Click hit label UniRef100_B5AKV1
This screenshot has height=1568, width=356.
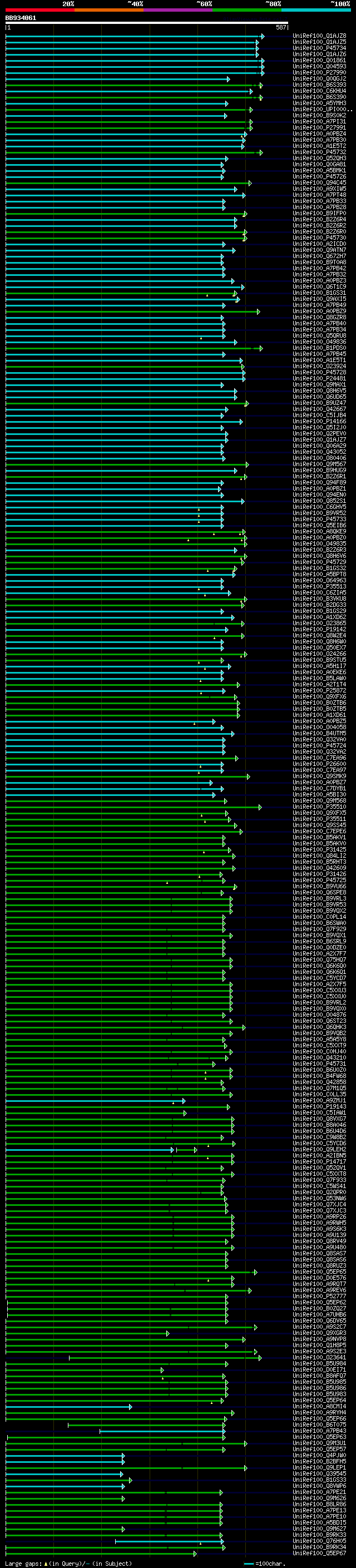[319, 837]
